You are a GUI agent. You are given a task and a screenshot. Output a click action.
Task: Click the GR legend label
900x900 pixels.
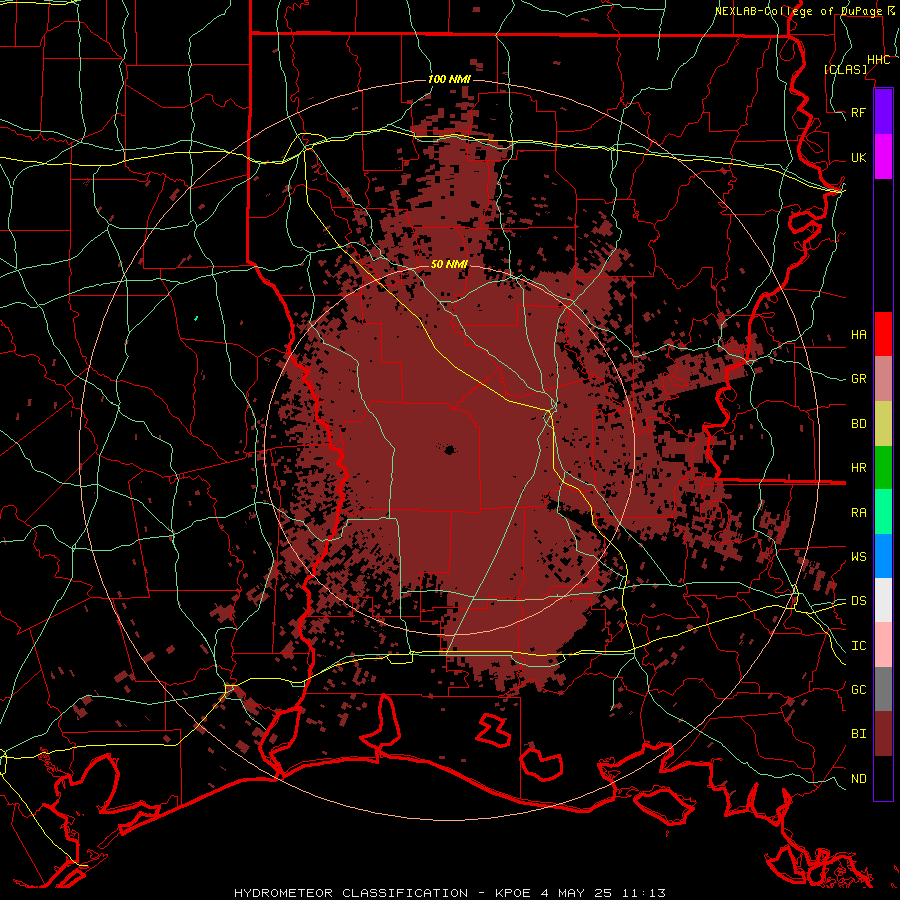point(859,379)
